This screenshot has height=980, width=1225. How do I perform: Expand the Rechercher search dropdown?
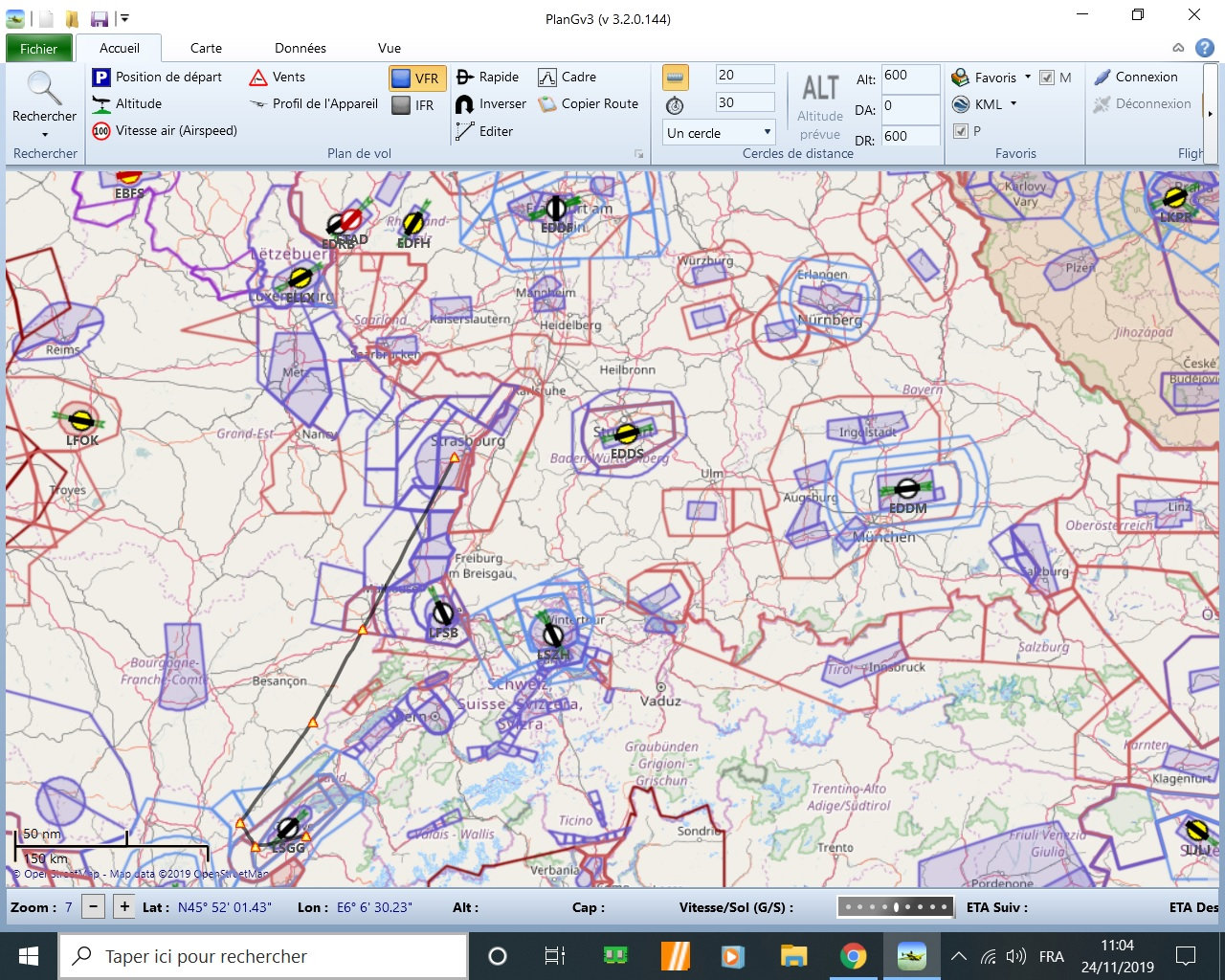44,135
